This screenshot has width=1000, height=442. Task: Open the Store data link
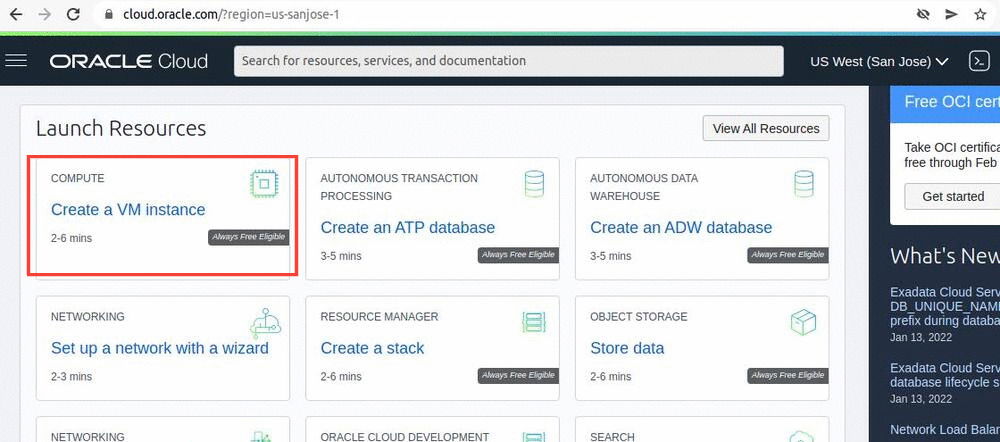click(627, 348)
